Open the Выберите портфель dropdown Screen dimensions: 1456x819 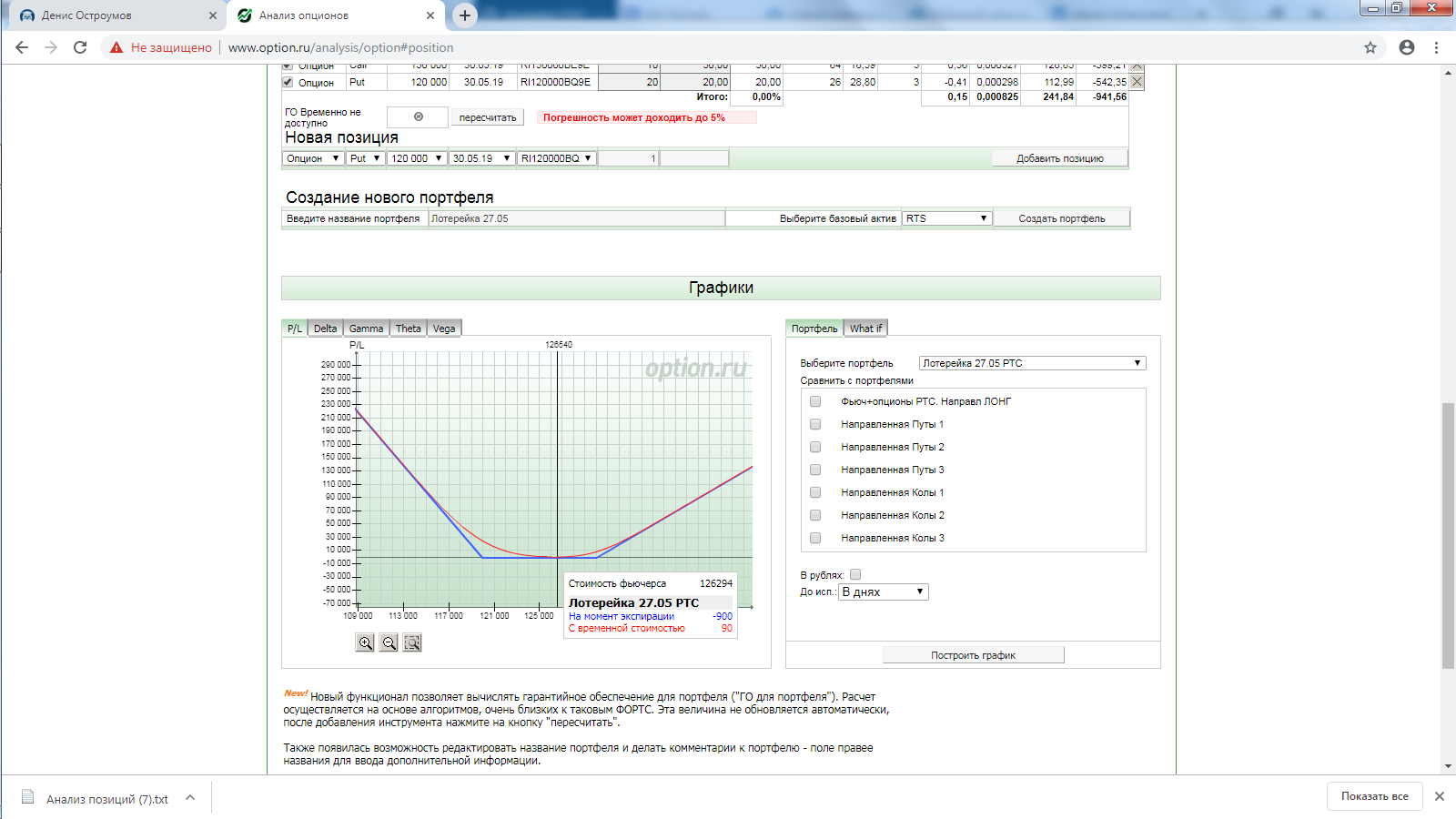pos(1032,363)
